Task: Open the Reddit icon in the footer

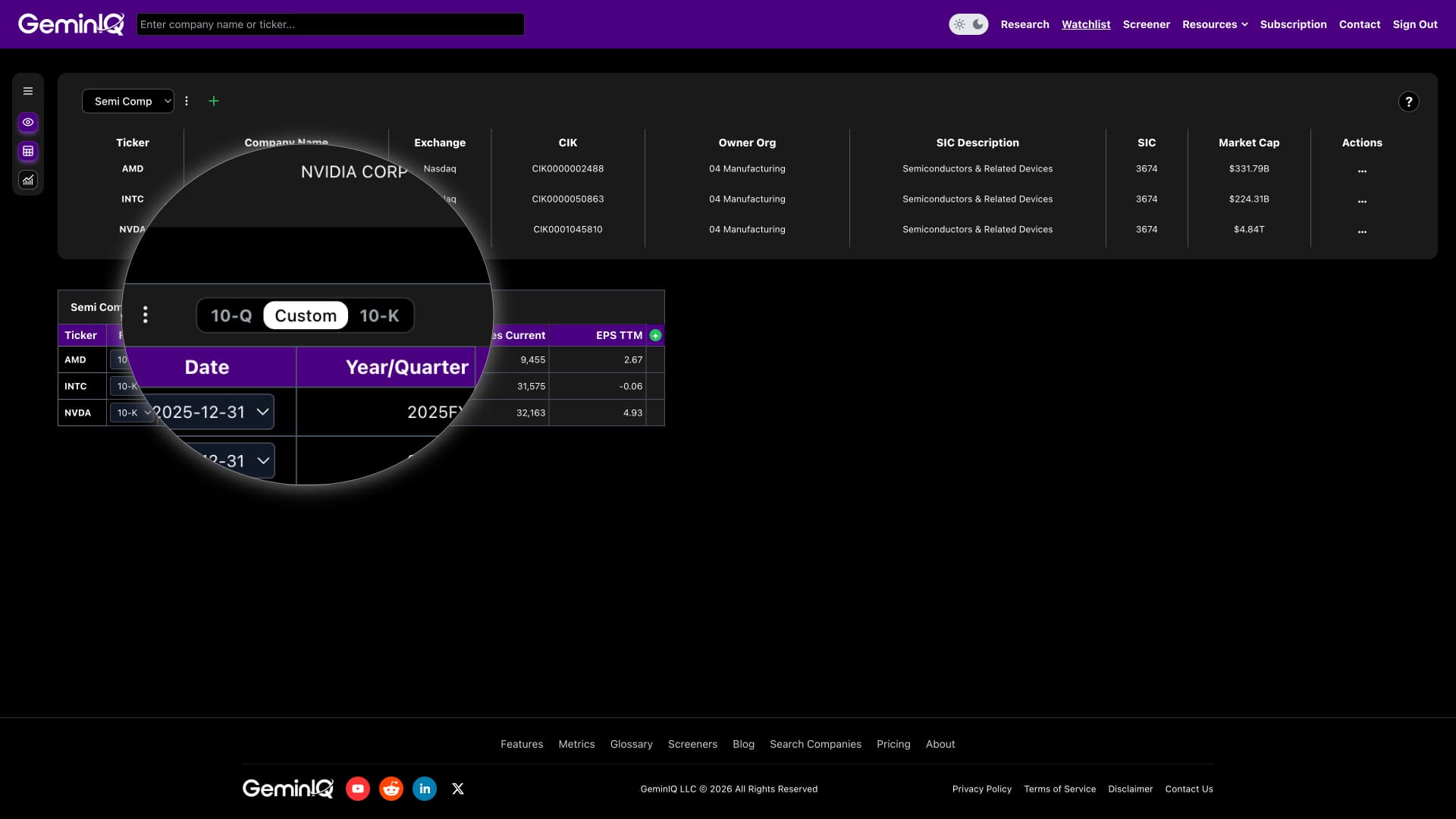Action: tap(391, 789)
